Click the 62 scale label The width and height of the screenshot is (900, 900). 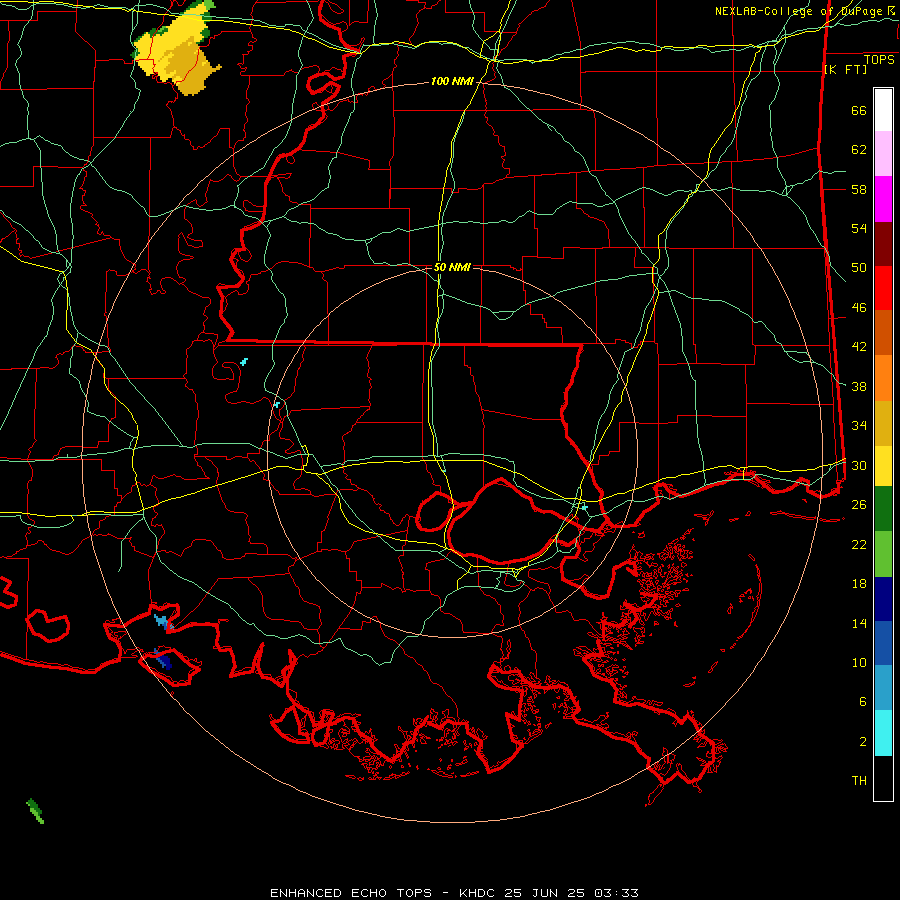tap(859, 149)
